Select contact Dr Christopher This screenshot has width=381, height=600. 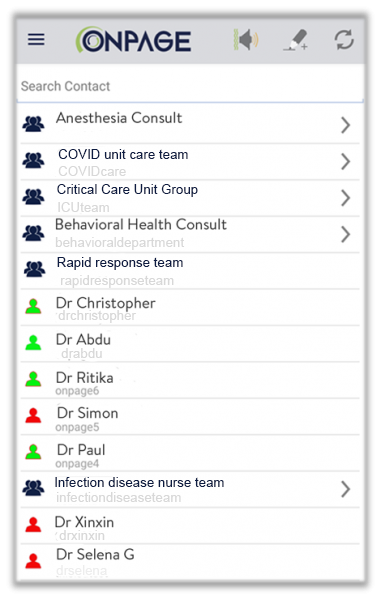pyautogui.click(x=190, y=308)
